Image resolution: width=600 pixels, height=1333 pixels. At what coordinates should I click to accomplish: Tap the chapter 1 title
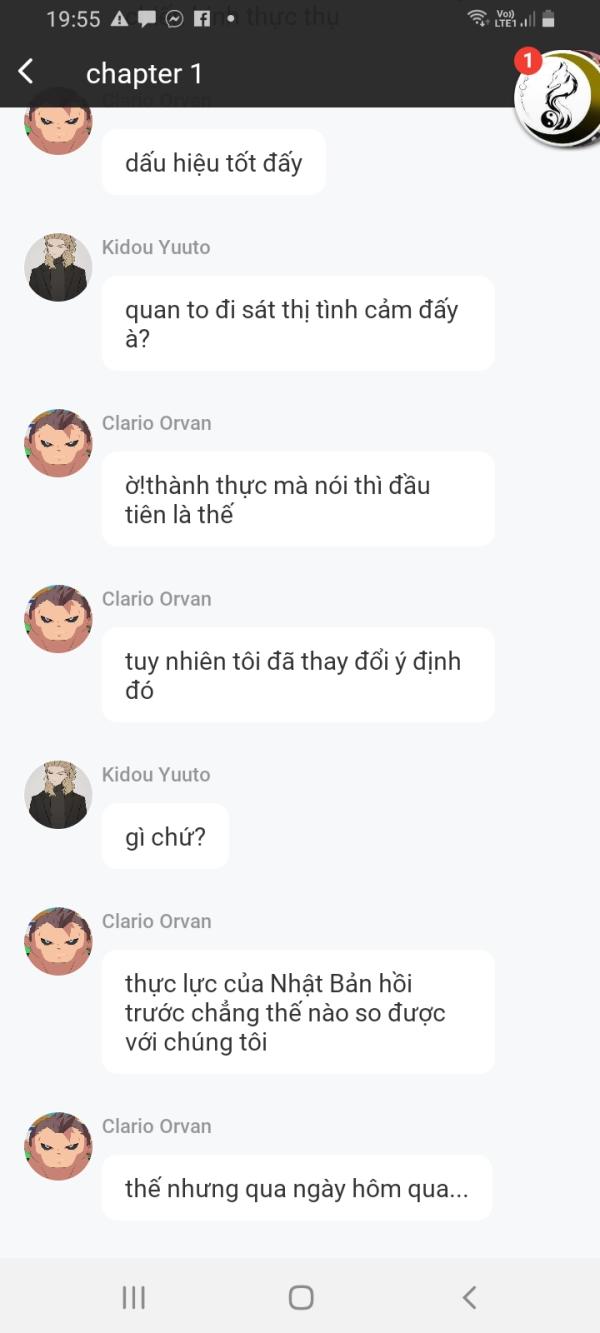(144, 73)
